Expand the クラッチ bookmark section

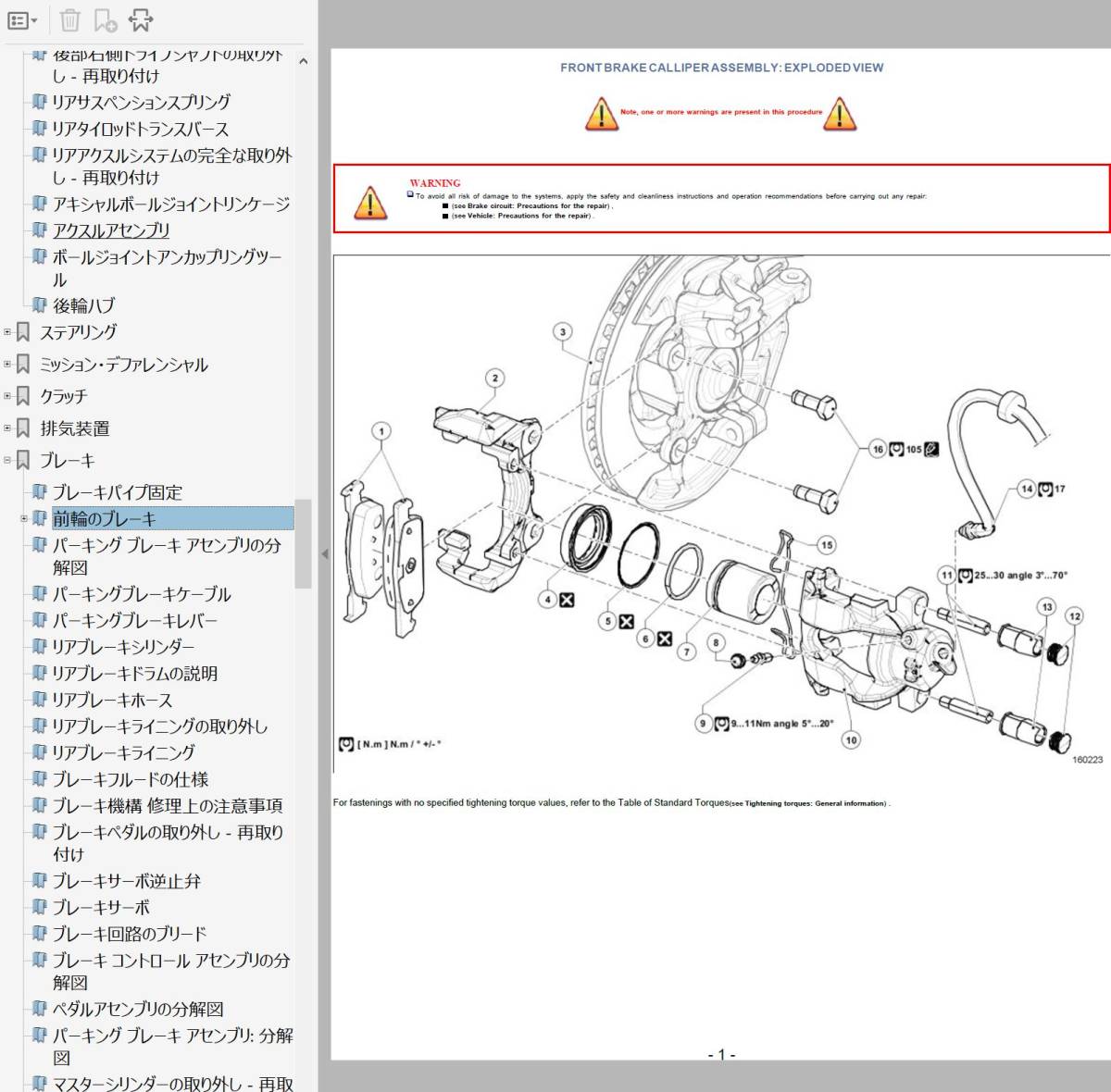(x=8, y=396)
